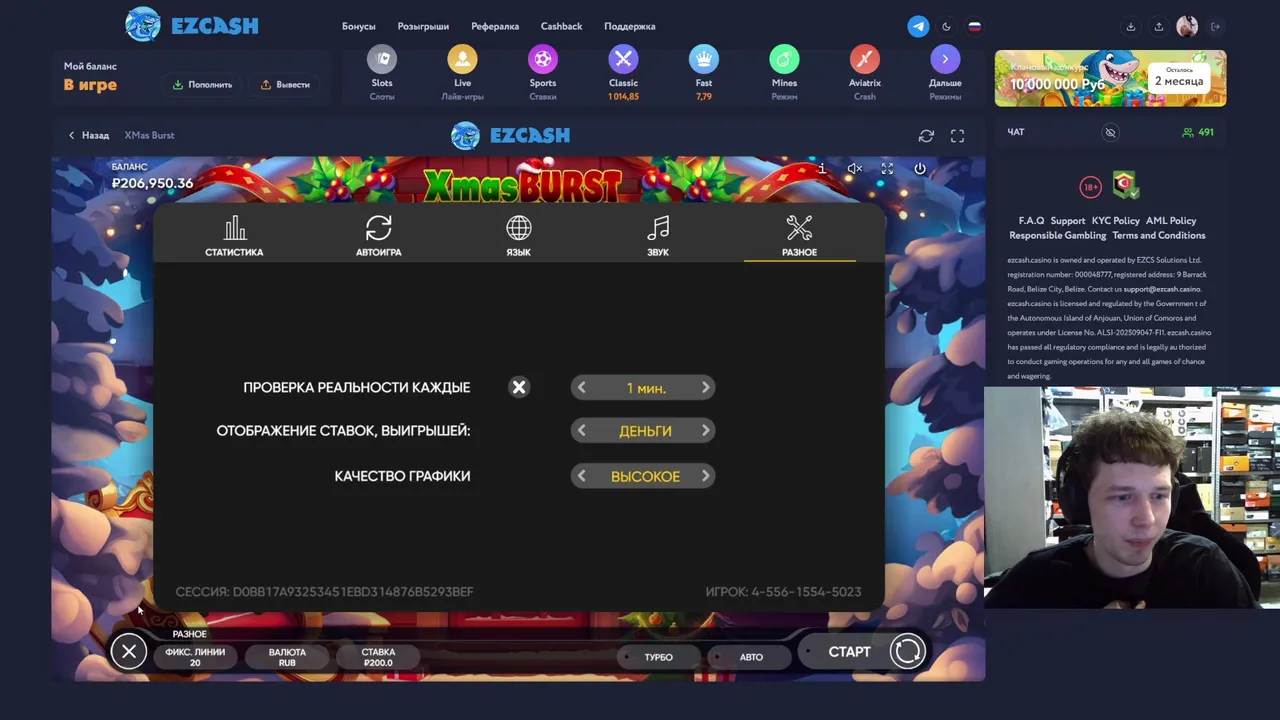Viewport: 1280px width, 720px height.
Task: Open the user profile avatar
Action: pos(1187,27)
